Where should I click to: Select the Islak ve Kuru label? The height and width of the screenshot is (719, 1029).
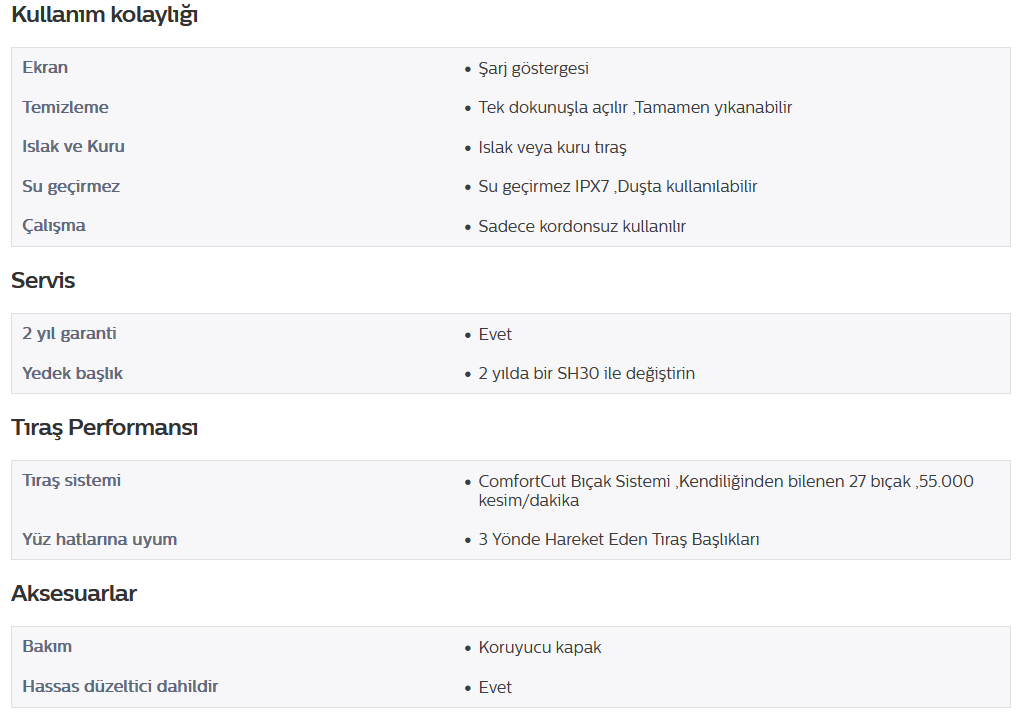(x=74, y=146)
